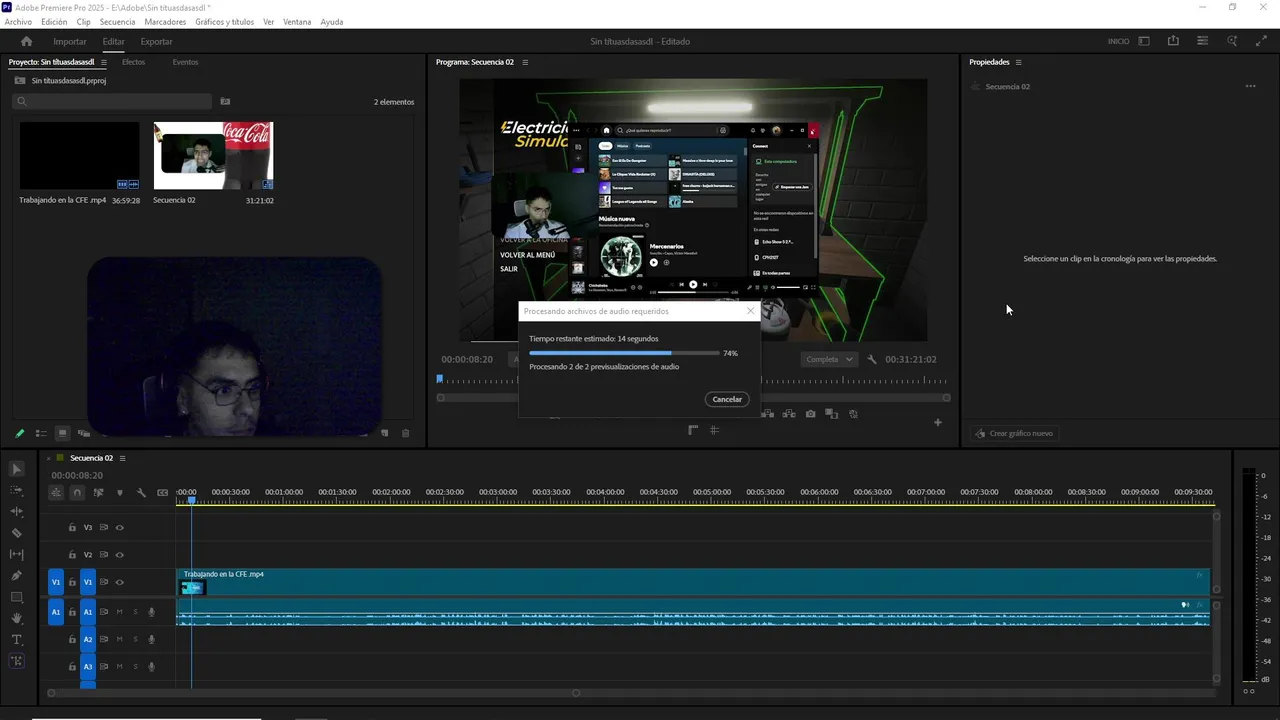Open the Program monitor button editor plus
Viewport: 1280px width, 720px height.
(938, 423)
